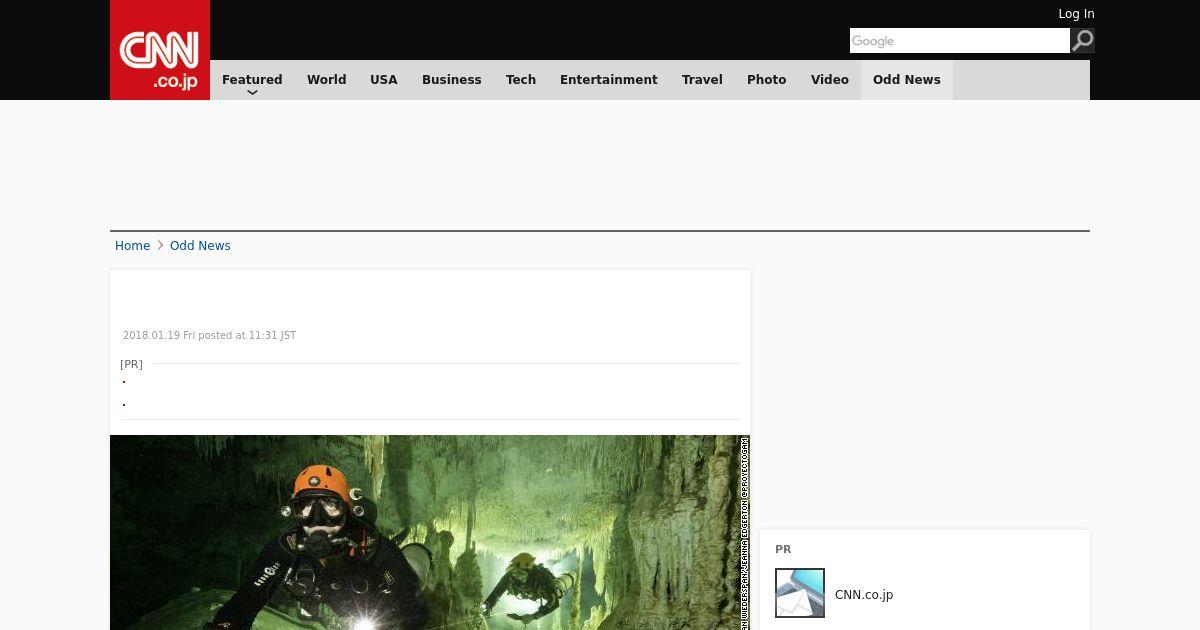This screenshot has width=1200, height=630.
Task: Go to Entertainment news
Action: click(x=609, y=80)
